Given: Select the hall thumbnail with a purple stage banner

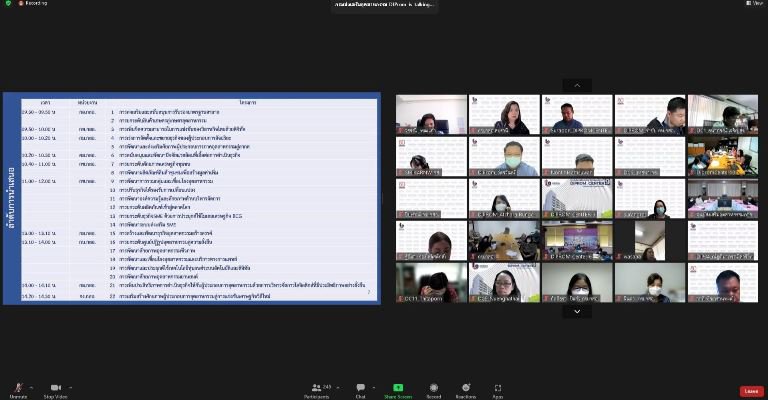Looking at the screenshot, I should click(577, 240).
